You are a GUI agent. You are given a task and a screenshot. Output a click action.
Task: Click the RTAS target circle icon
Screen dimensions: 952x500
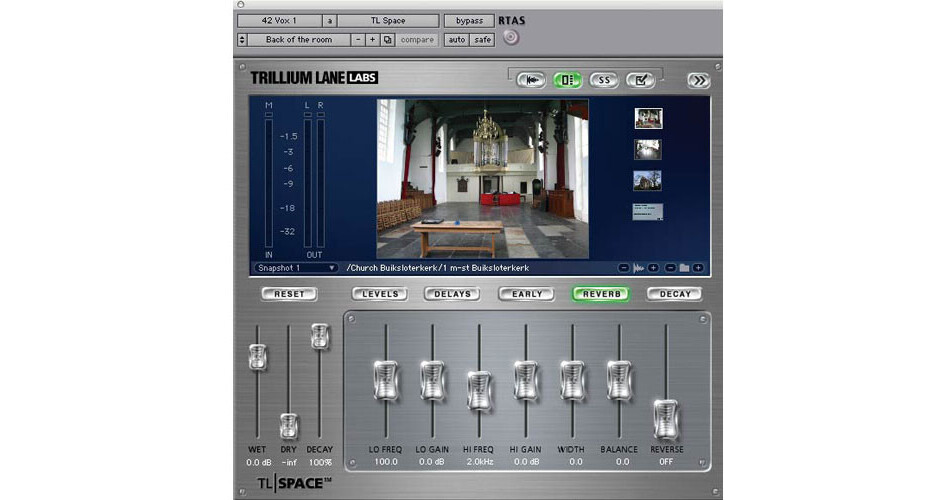click(x=511, y=38)
